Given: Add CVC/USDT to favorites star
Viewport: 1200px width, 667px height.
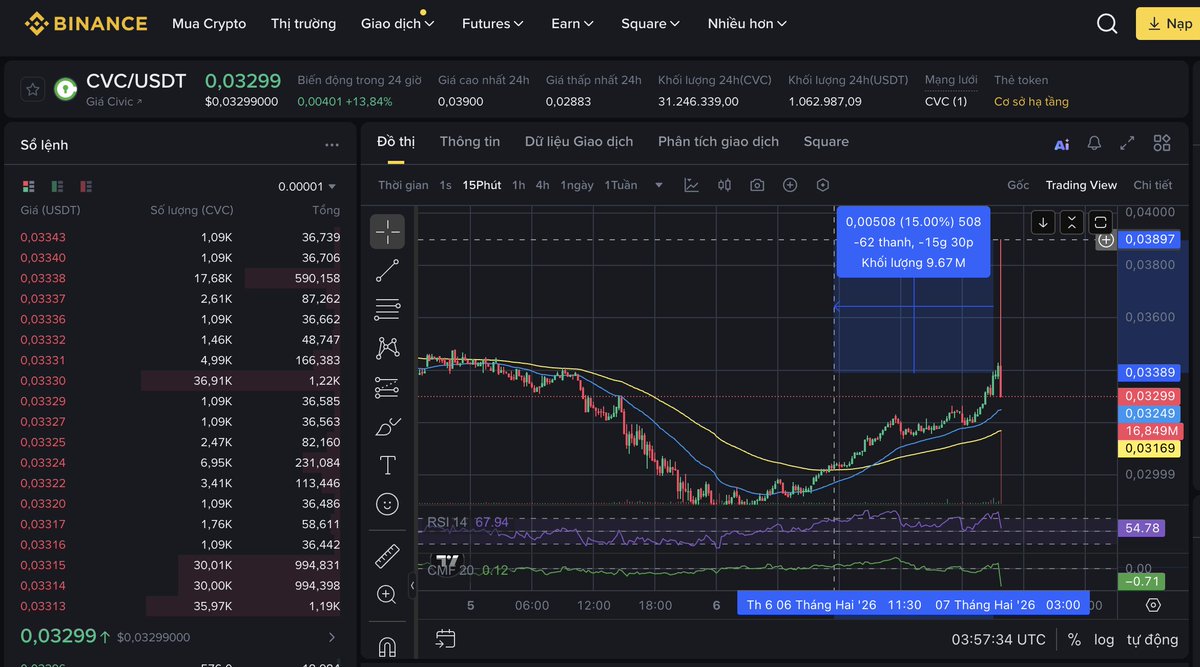Looking at the screenshot, I should pos(33,90).
